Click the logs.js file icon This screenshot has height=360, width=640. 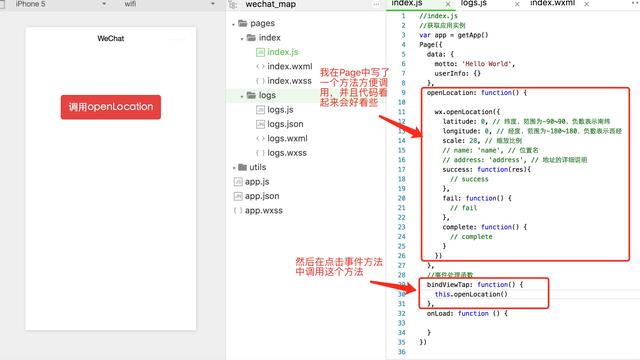[260, 110]
